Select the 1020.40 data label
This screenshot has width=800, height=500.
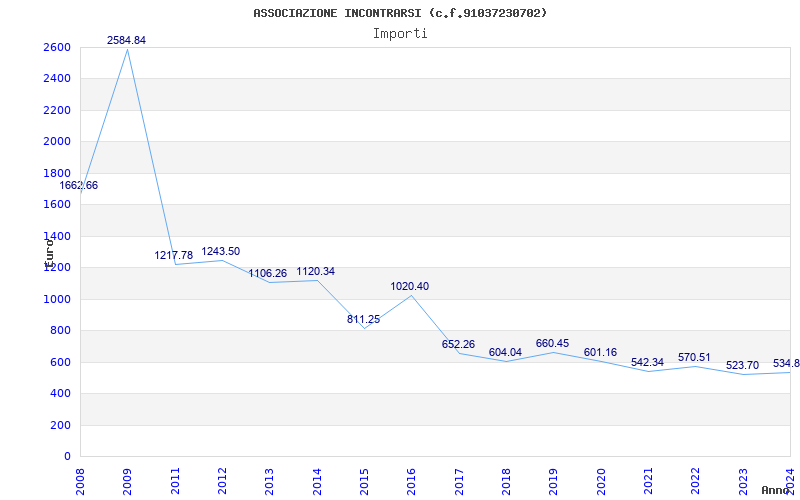[410, 287]
